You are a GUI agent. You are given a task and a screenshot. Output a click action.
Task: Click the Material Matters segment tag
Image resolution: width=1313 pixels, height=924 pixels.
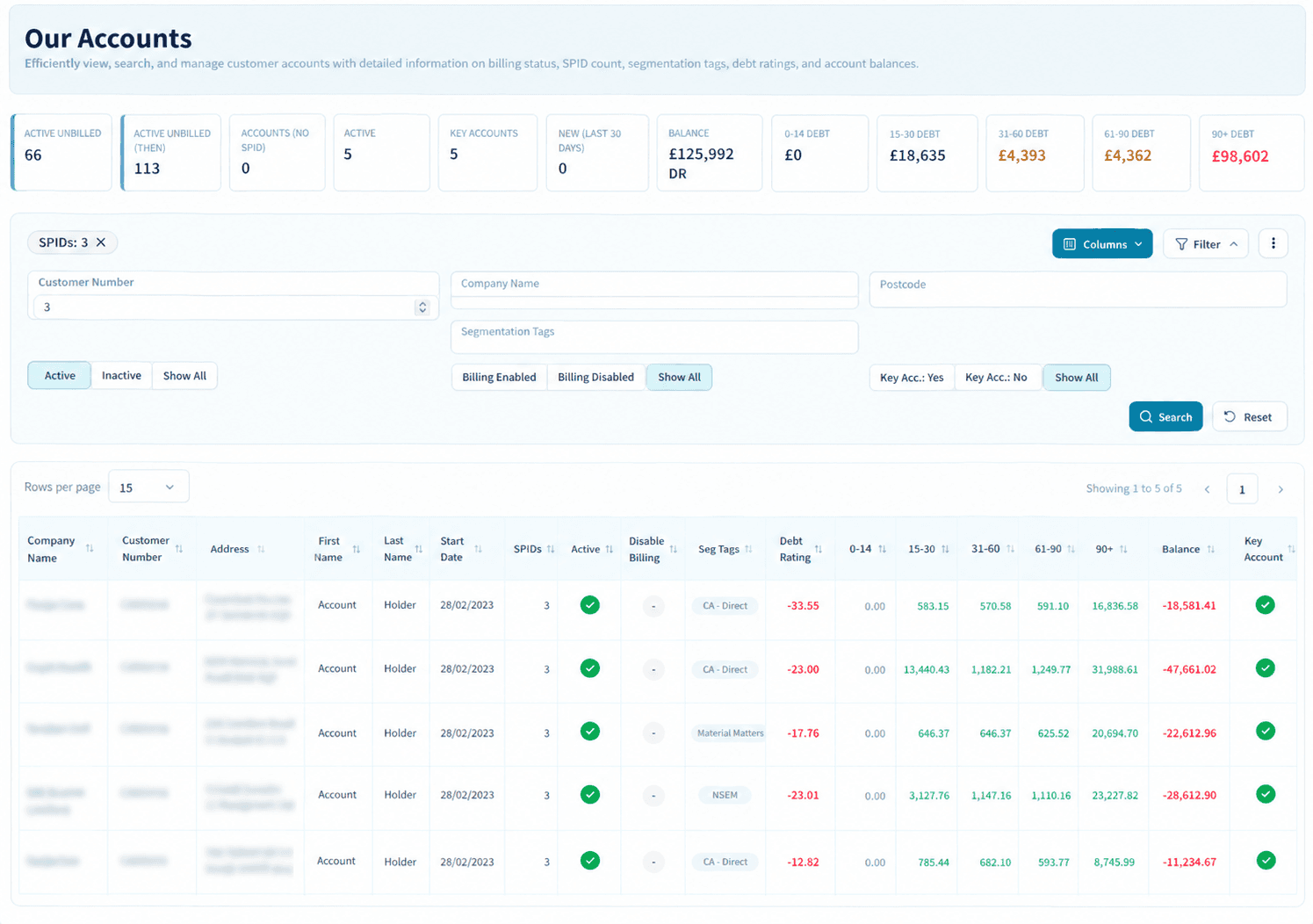click(x=730, y=733)
